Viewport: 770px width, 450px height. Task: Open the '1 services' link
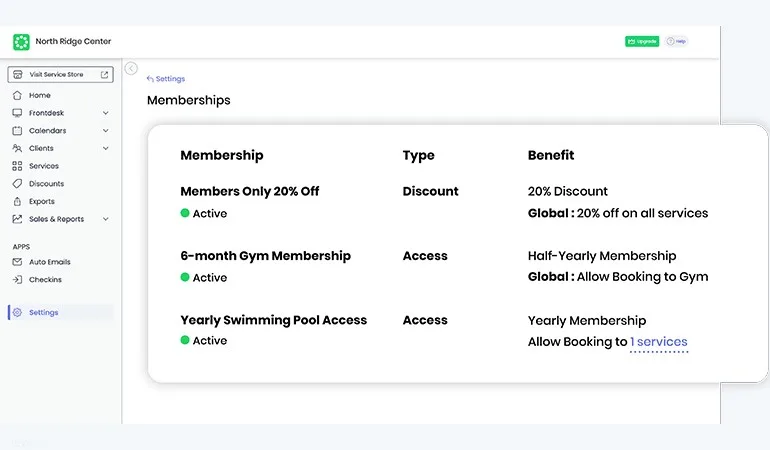point(659,342)
